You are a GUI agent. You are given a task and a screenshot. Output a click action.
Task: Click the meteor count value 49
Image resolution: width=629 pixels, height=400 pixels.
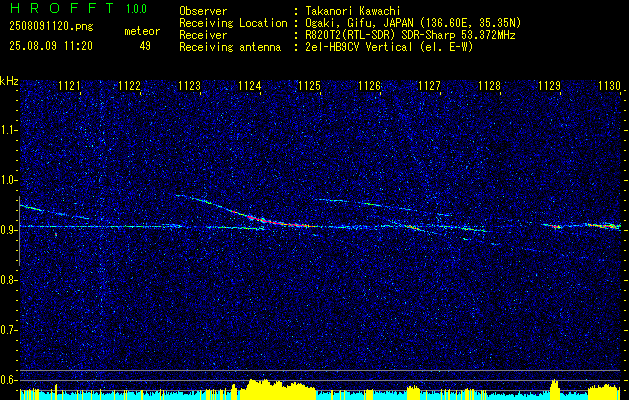(x=145, y=46)
